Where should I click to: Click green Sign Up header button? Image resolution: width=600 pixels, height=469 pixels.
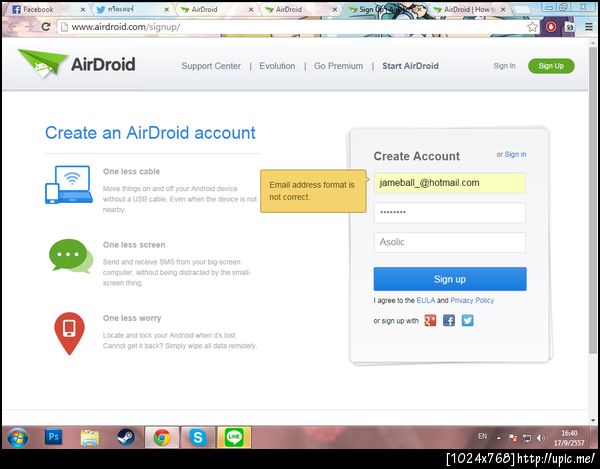point(551,66)
